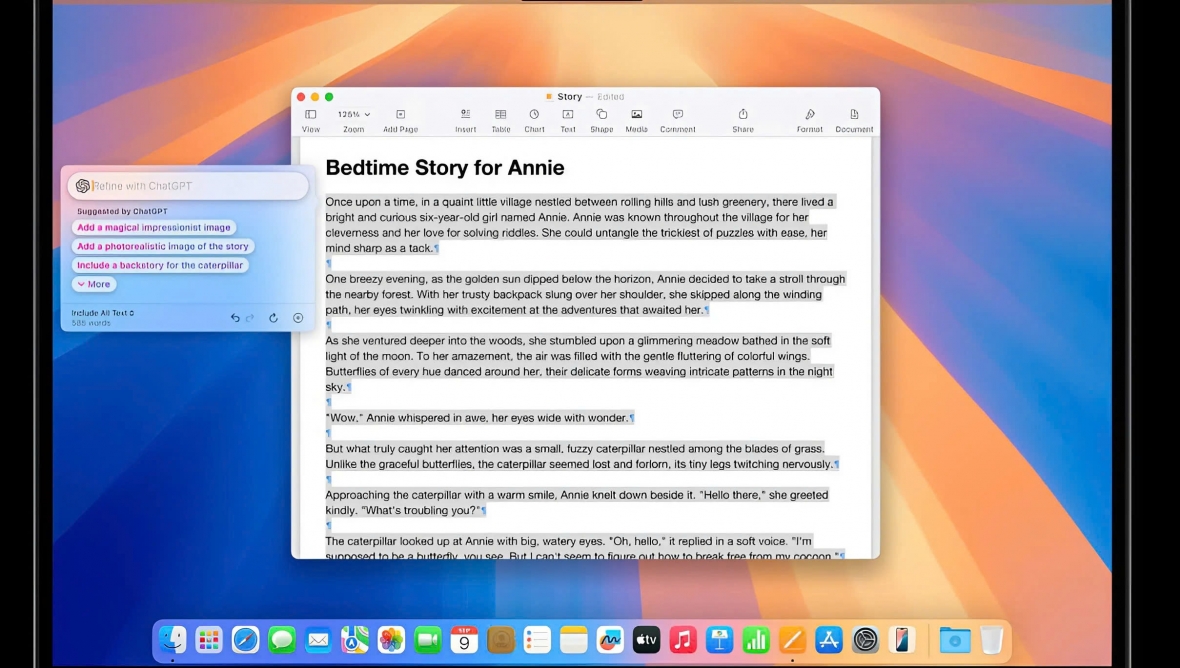Click the paragraph starting 'Approaching the caterpillar'
1180x668 pixels.
pos(576,503)
